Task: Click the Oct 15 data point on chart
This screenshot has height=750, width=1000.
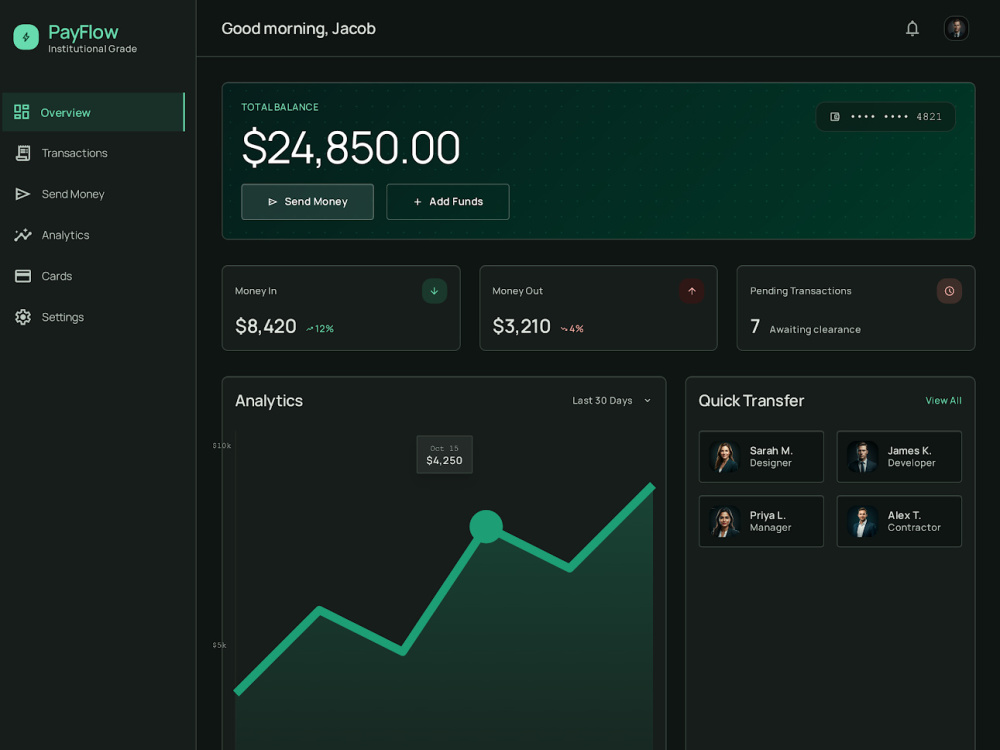Action: 486,527
